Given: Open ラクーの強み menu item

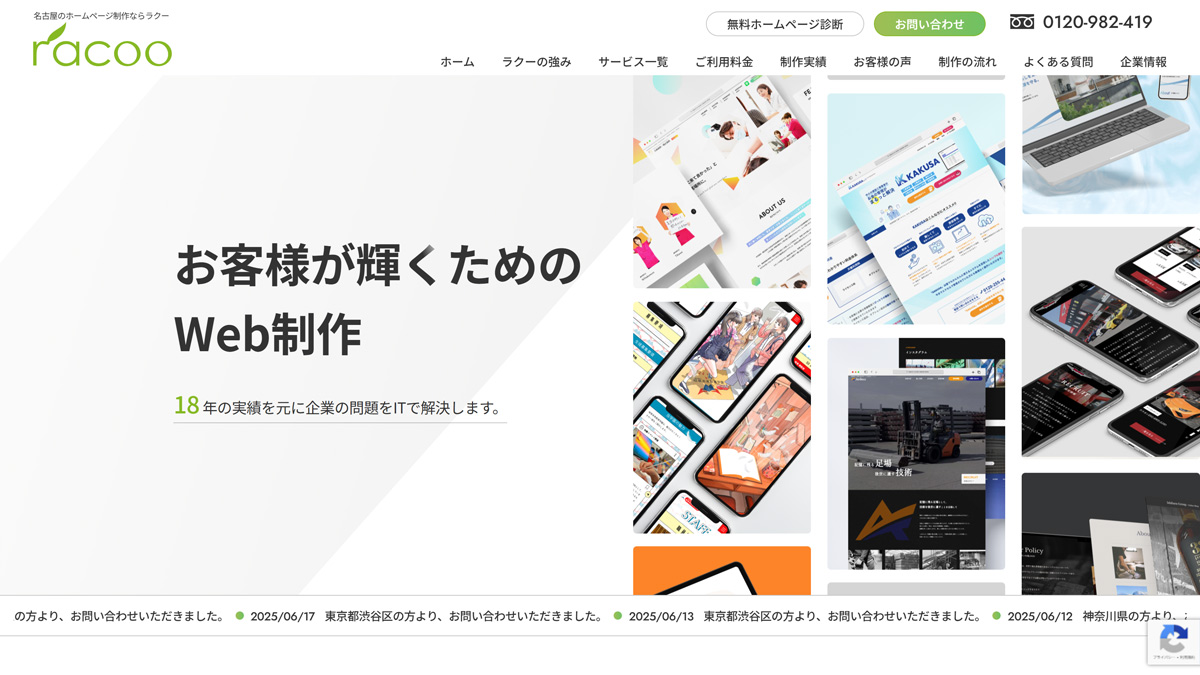Looking at the screenshot, I should click(x=536, y=62).
